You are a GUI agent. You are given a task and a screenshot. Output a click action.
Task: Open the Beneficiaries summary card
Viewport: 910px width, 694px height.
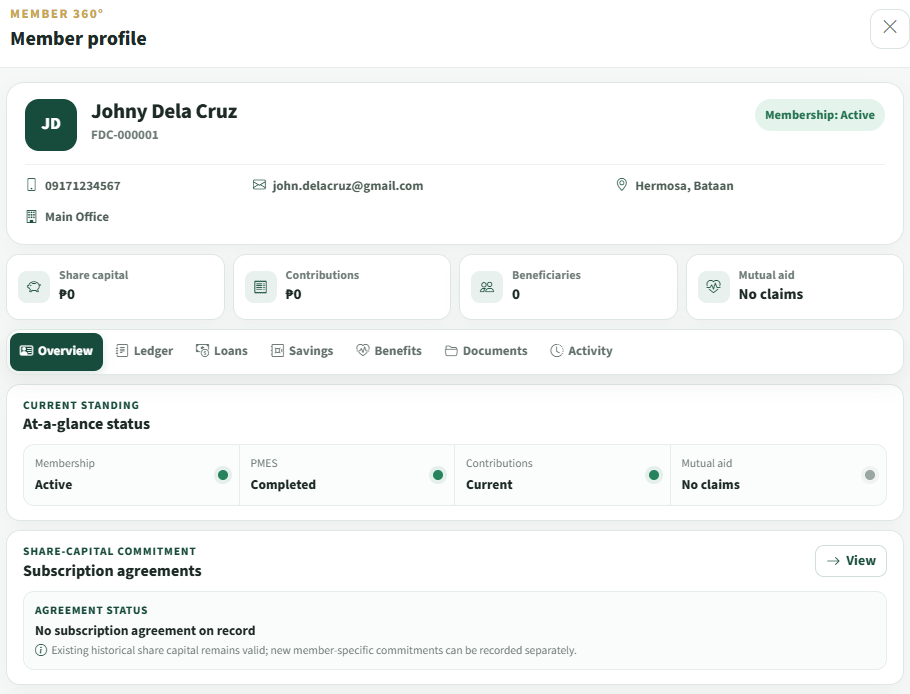point(568,287)
